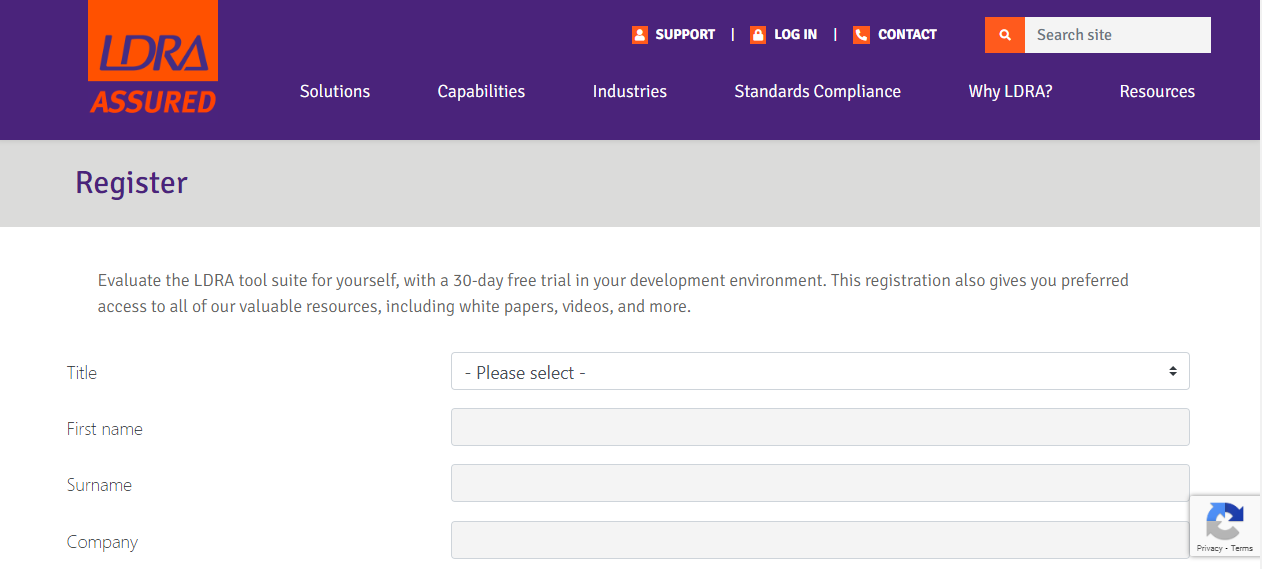Open the Solutions menu
The height and width of the screenshot is (569, 1262).
335,91
